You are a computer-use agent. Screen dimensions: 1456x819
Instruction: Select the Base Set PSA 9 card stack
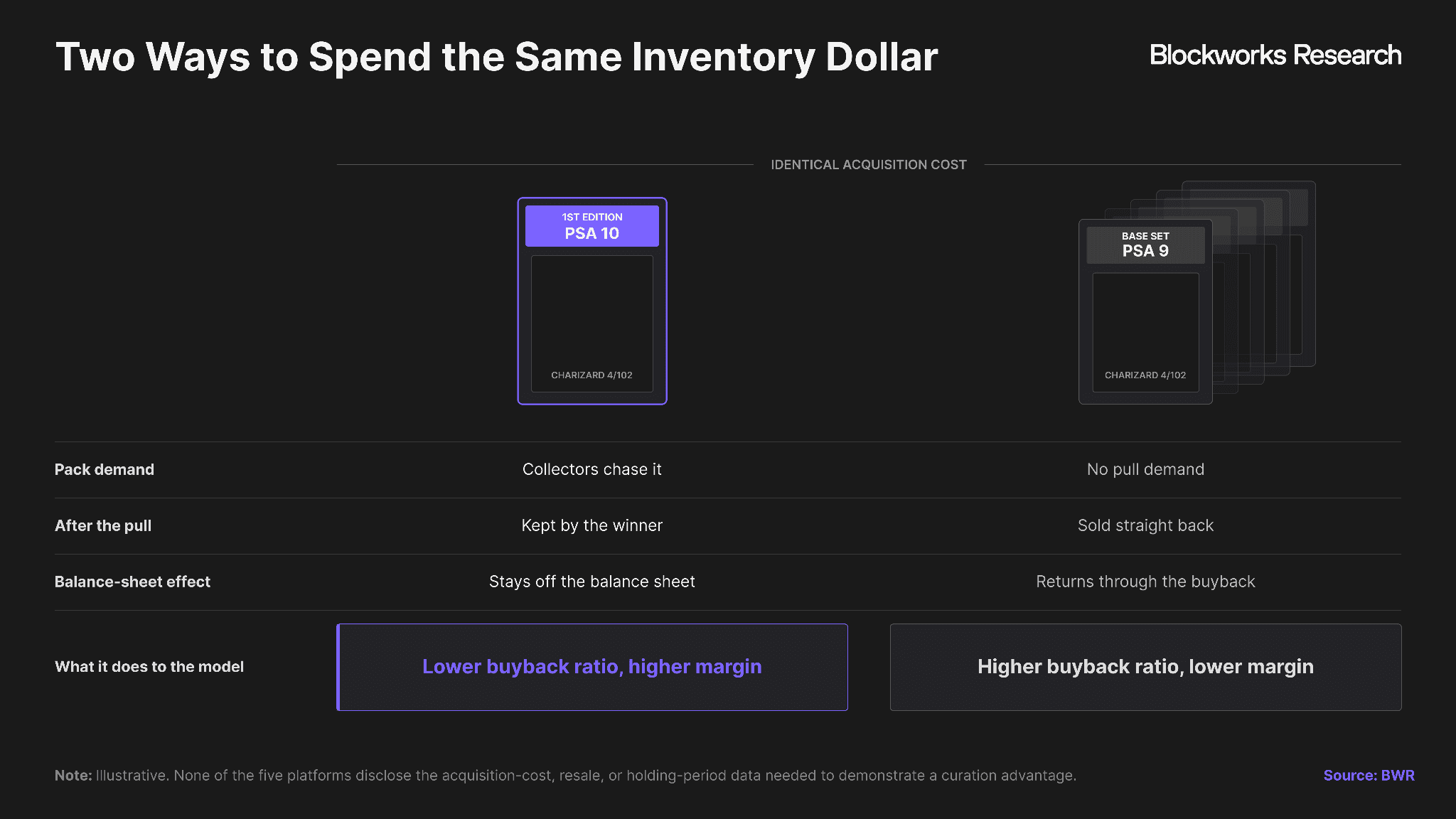click(x=1197, y=292)
